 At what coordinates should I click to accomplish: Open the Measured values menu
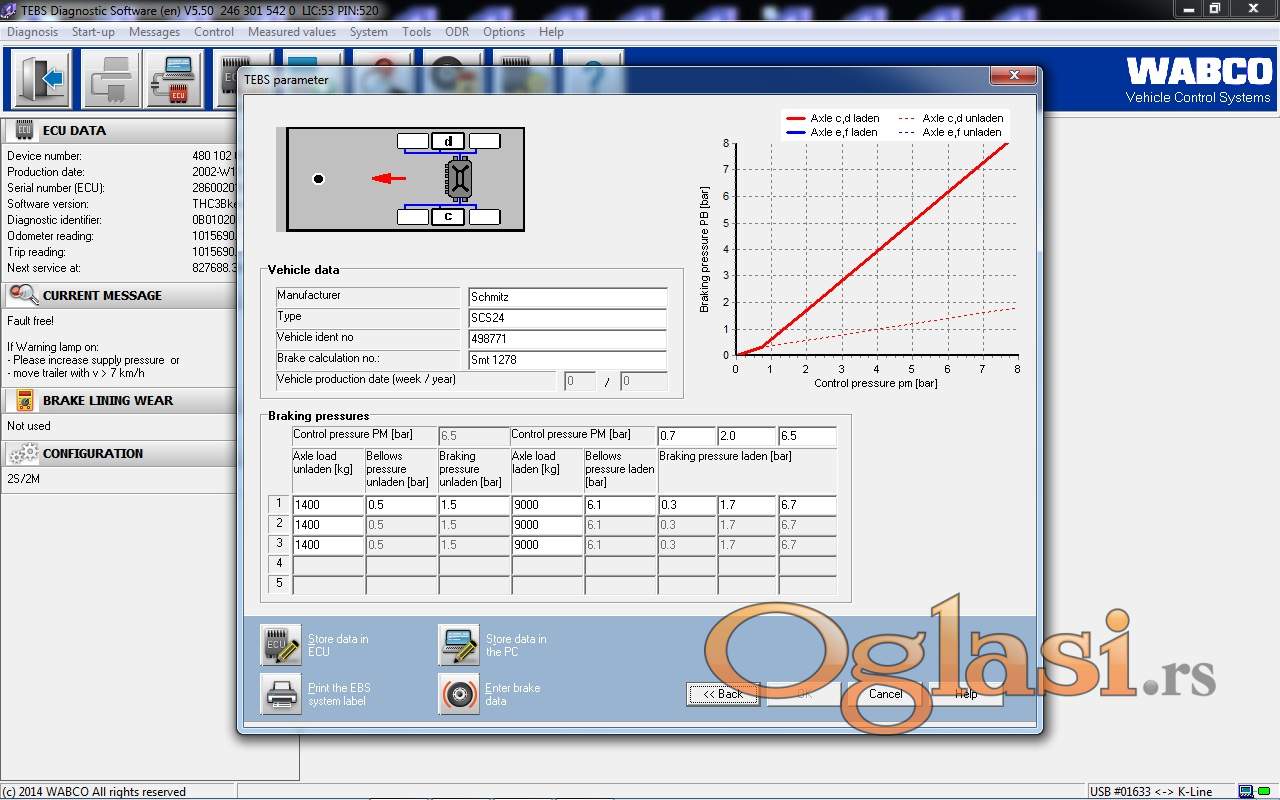[x=292, y=32]
